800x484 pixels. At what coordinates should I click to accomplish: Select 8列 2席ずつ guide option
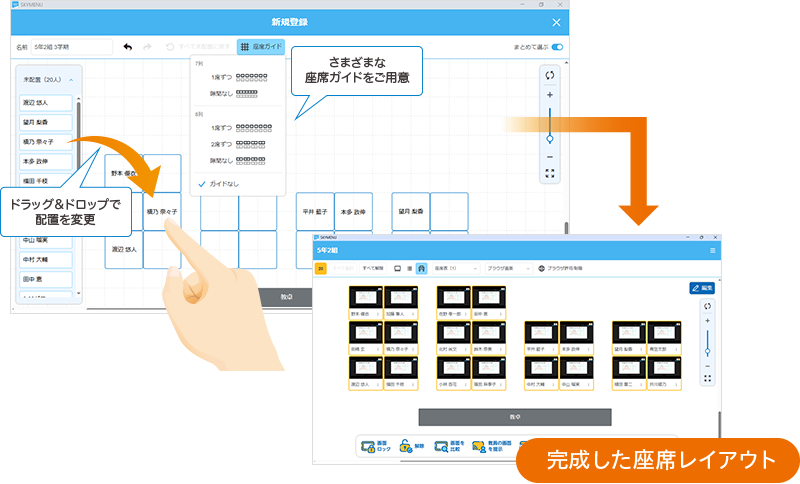pos(238,144)
